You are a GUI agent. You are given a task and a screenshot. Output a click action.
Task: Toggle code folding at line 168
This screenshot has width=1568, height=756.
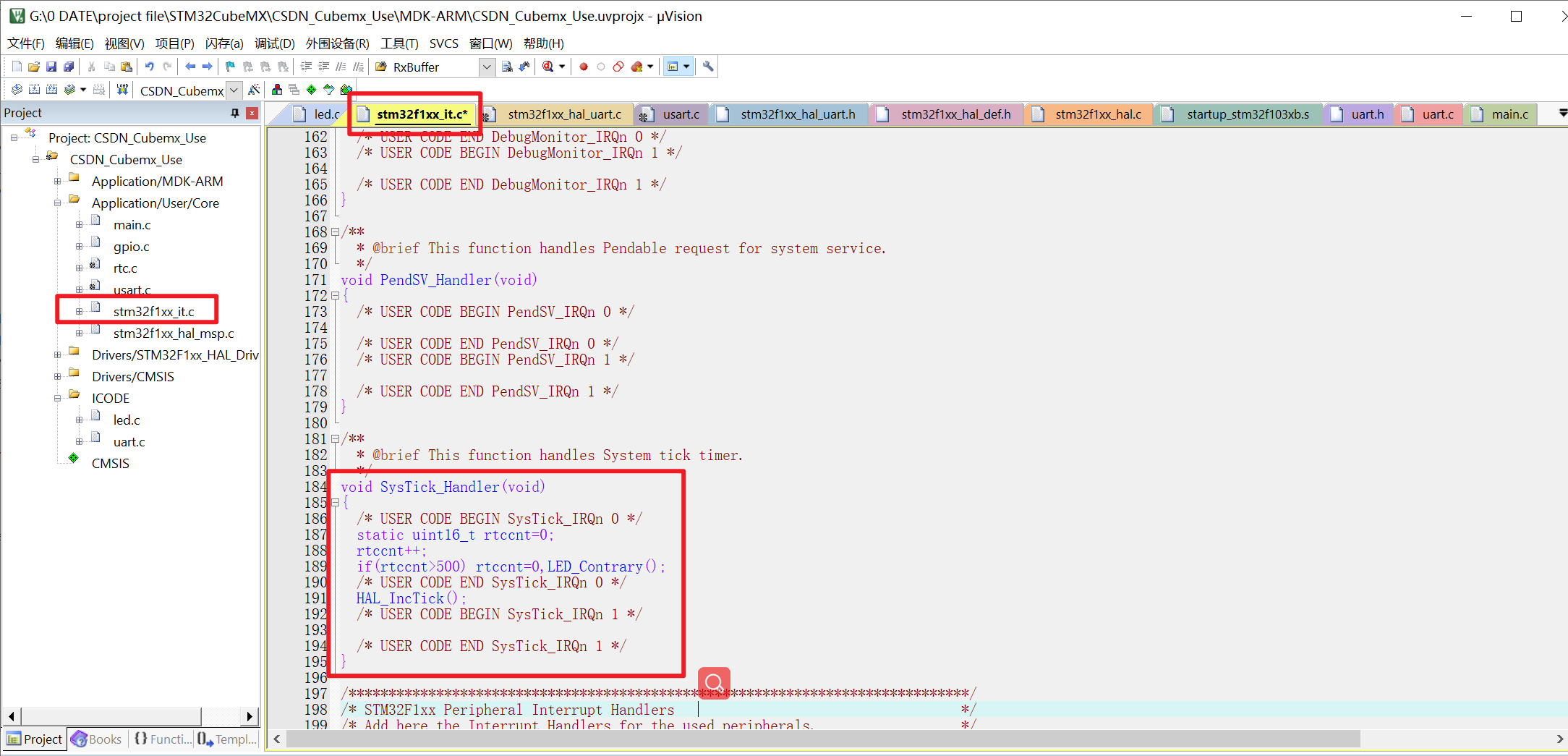tap(335, 232)
